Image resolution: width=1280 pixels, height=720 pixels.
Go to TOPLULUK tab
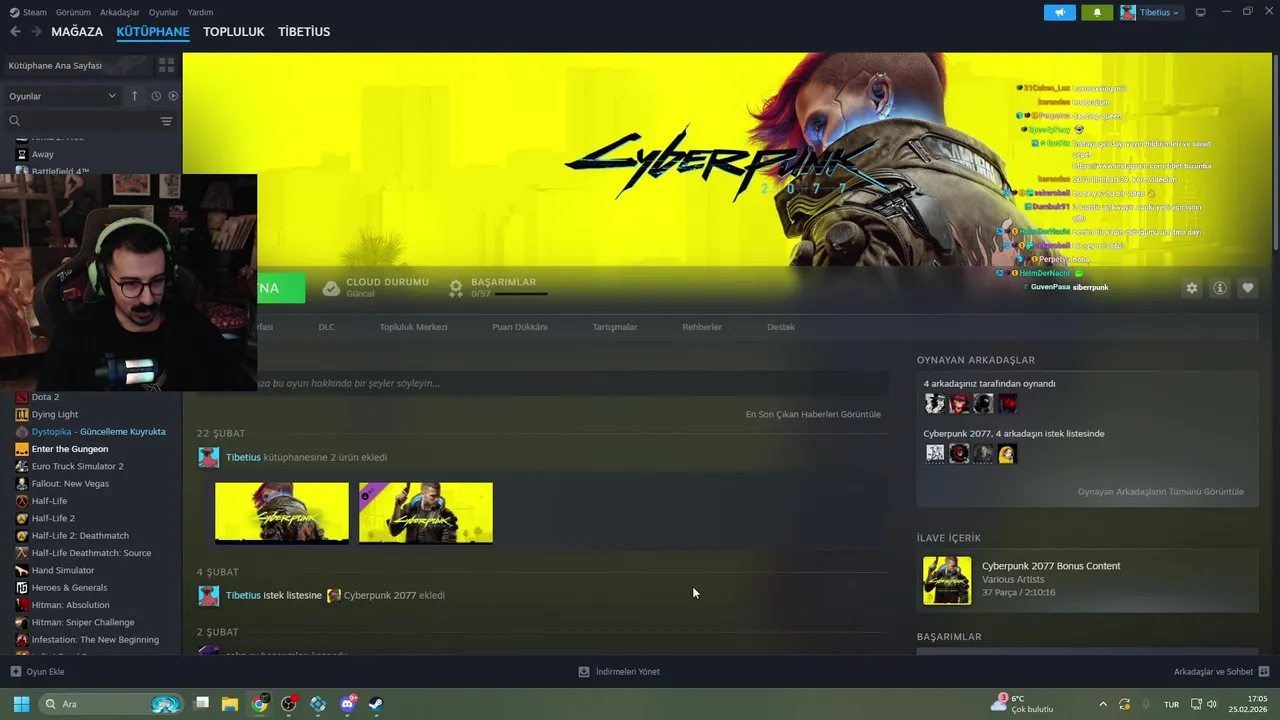tap(233, 31)
